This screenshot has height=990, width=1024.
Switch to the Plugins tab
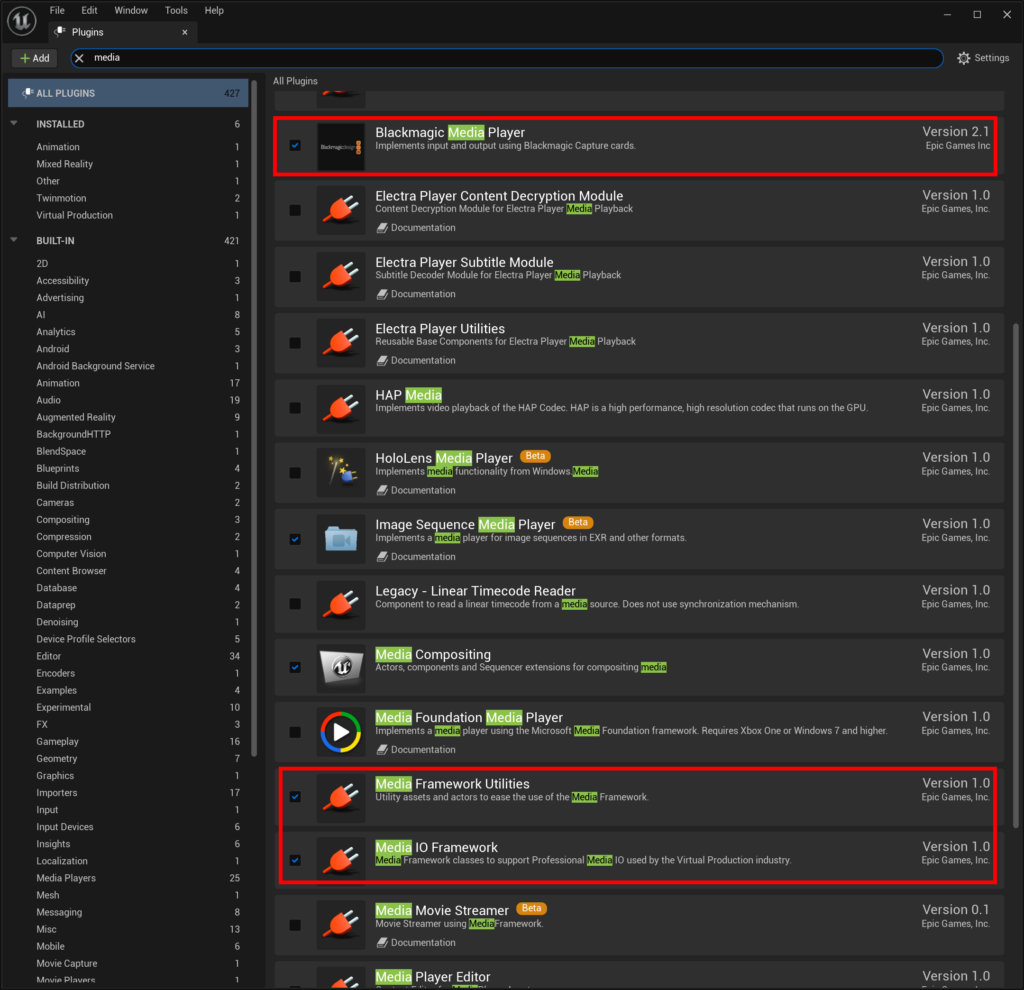coord(122,32)
